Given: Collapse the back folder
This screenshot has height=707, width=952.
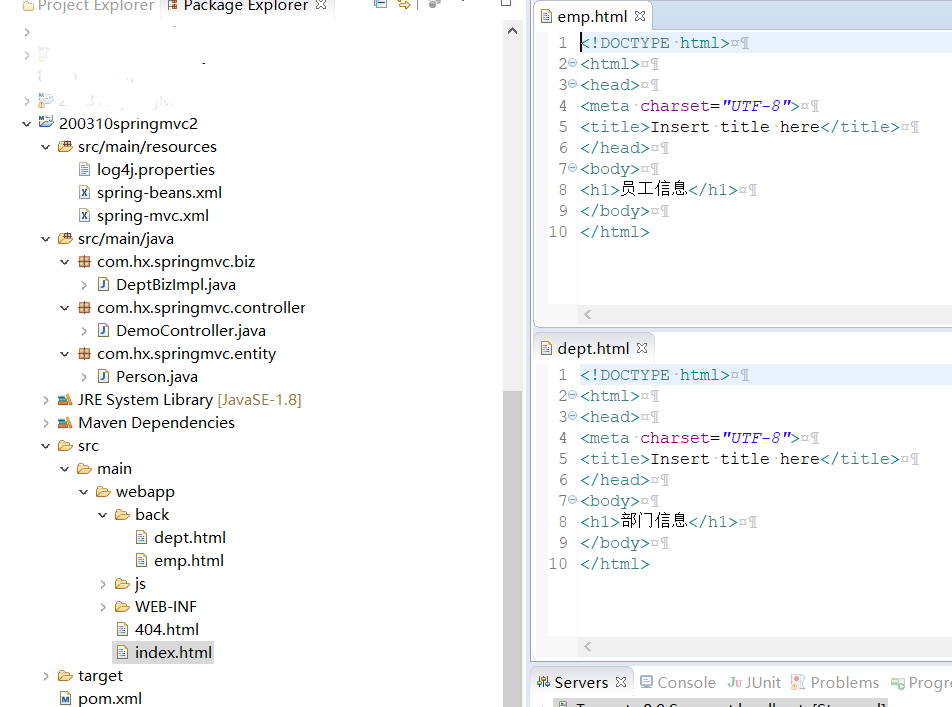Looking at the screenshot, I should pyautogui.click(x=103, y=515).
